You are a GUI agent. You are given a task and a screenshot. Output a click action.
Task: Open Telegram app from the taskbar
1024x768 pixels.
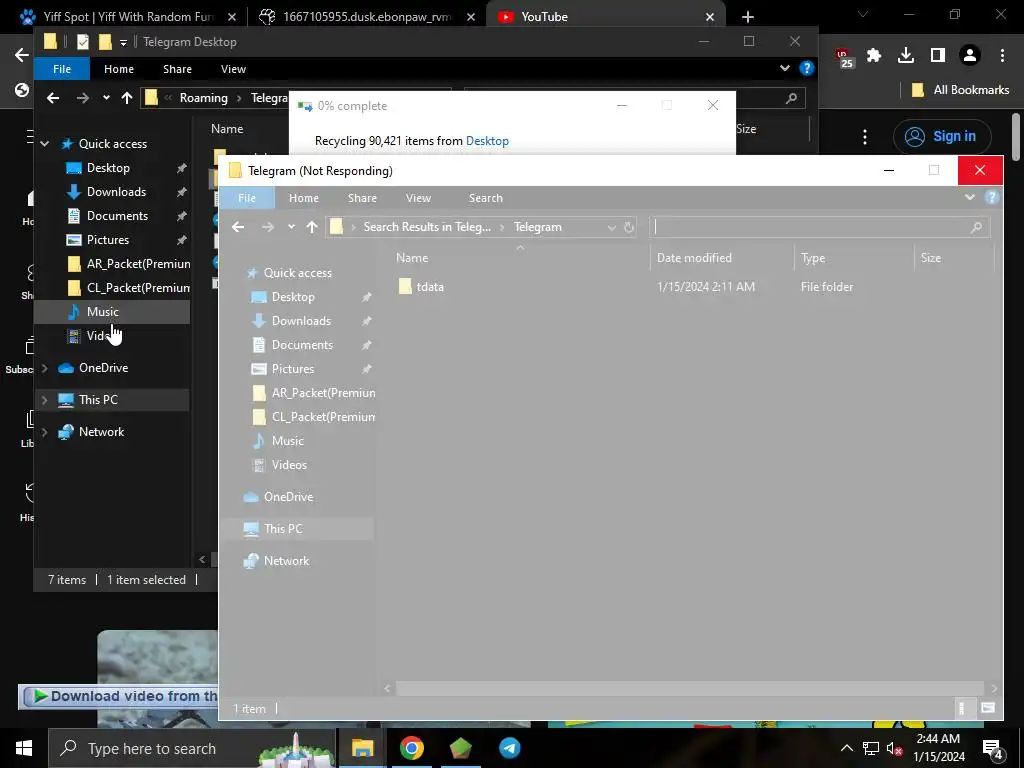pos(509,748)
